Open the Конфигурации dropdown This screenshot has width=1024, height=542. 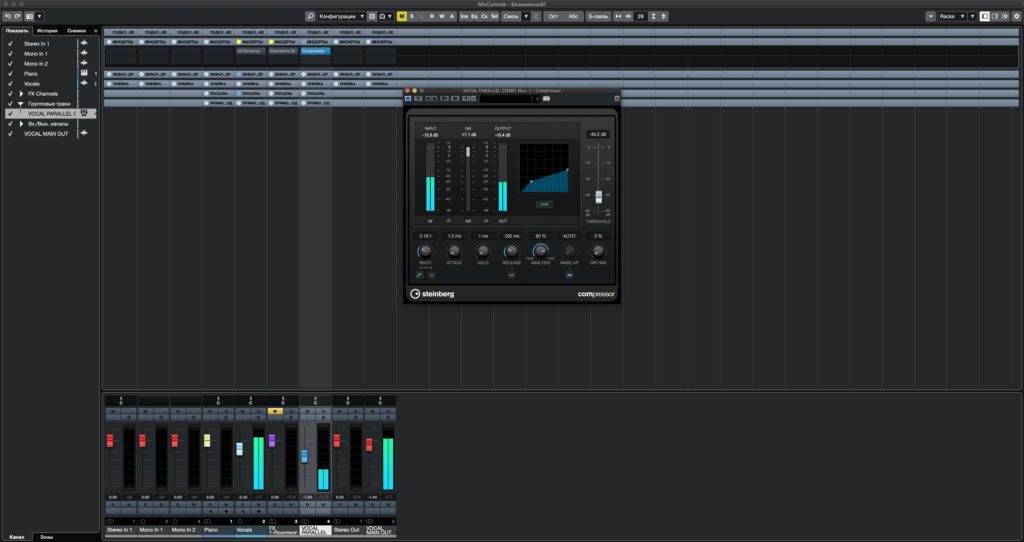click(x=342, y=16)
